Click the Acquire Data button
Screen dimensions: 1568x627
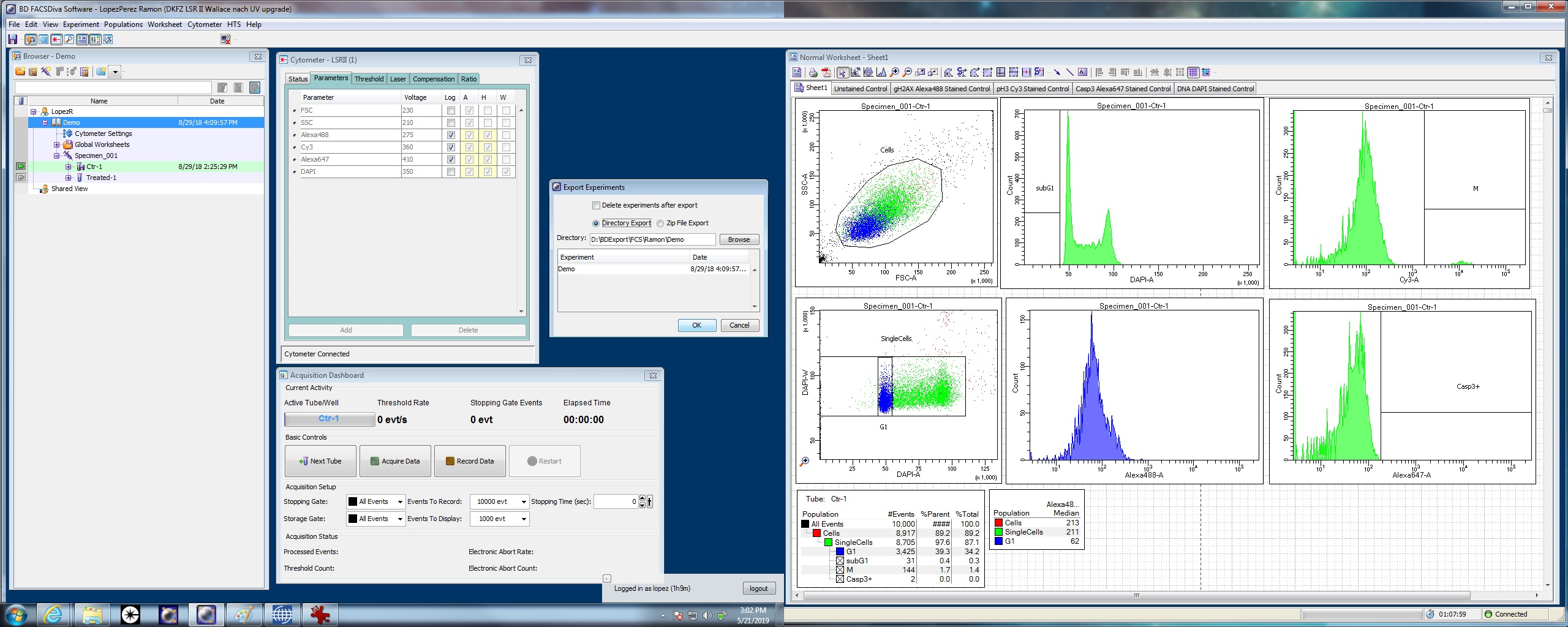tap(395, 461)
